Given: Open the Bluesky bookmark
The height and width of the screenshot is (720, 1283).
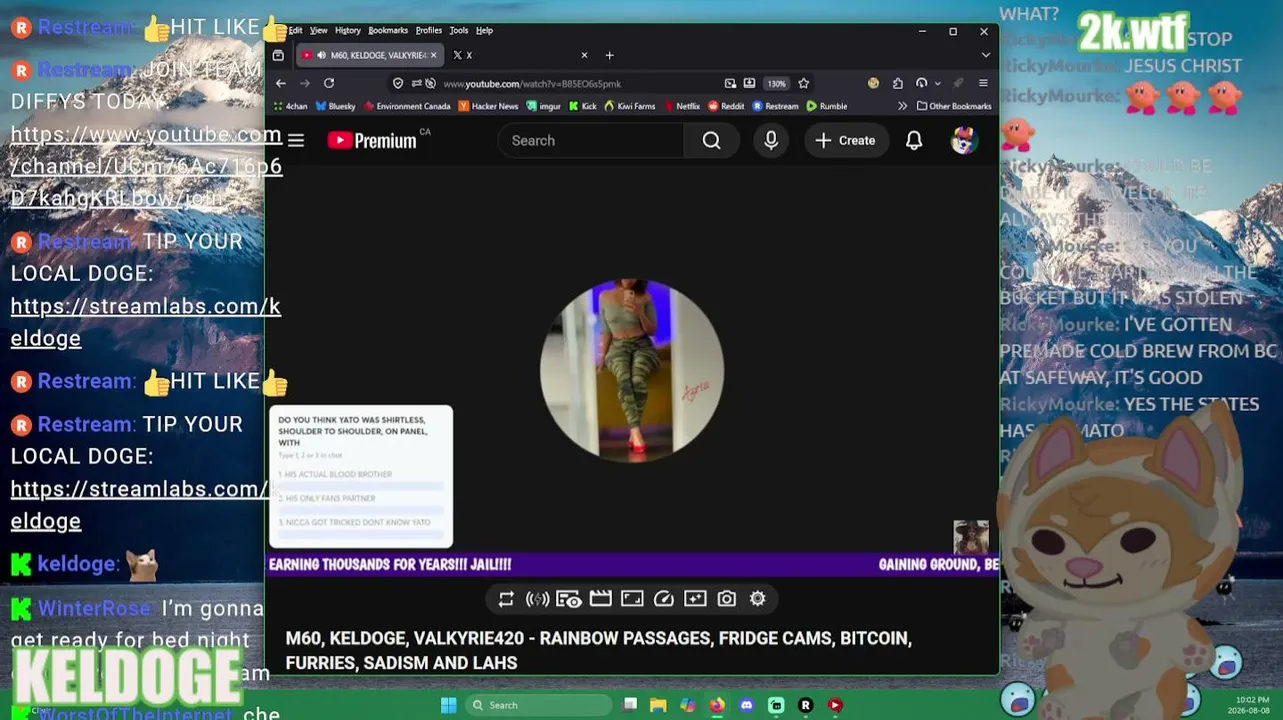Looking at the screenshot, I should tap(335, 106).
